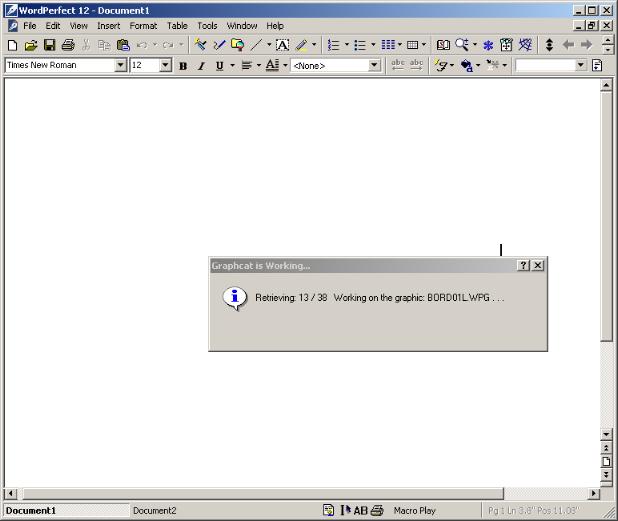Open a file with the Open folder icon
Screen dimensions: 618x521
[31, 45]
